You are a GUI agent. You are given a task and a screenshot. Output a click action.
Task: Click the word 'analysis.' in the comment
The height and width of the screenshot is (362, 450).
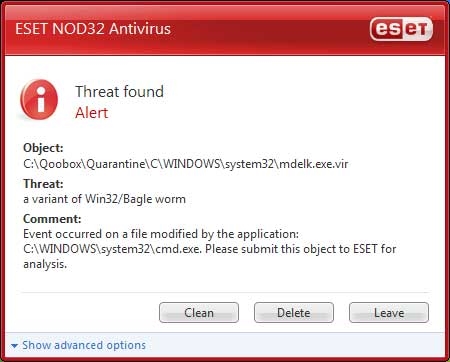pyautogui.click(x=45, y=264)
